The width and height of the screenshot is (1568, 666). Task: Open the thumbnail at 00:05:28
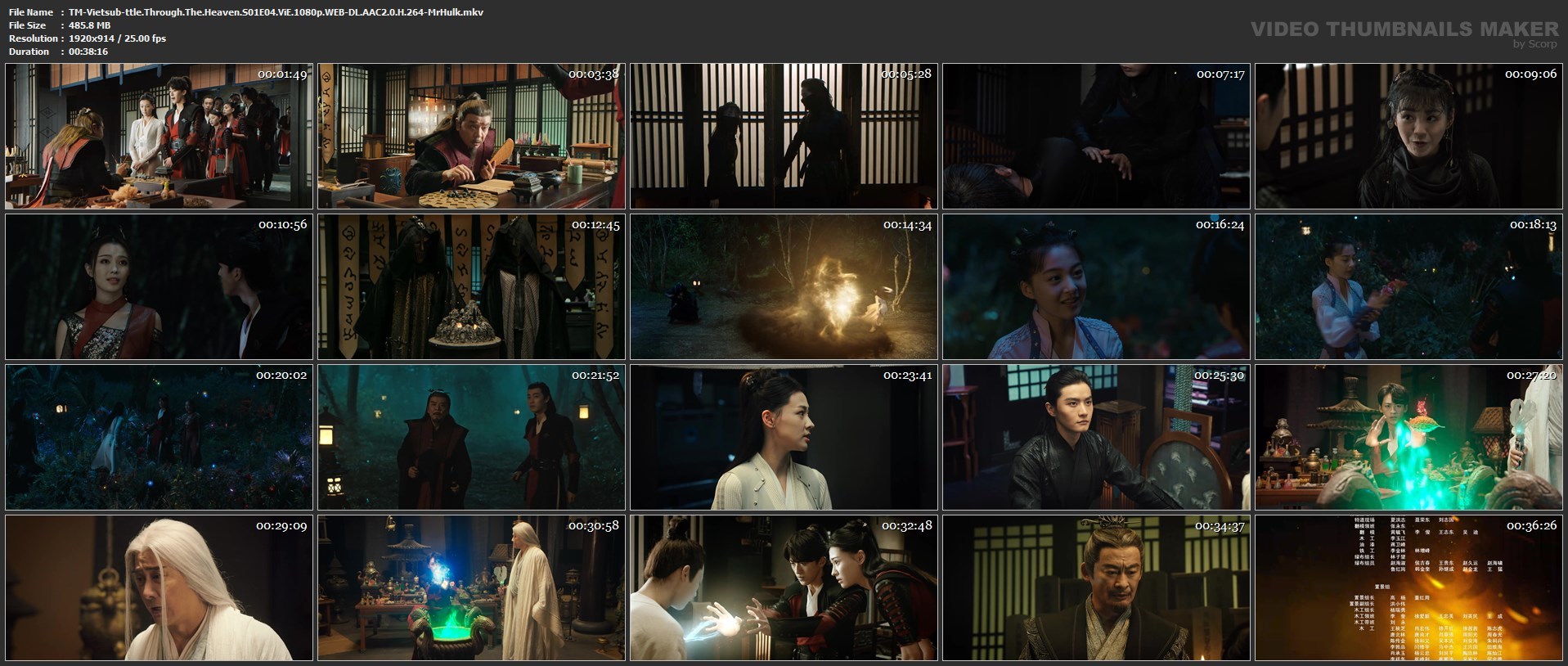(x=784, y=136)
